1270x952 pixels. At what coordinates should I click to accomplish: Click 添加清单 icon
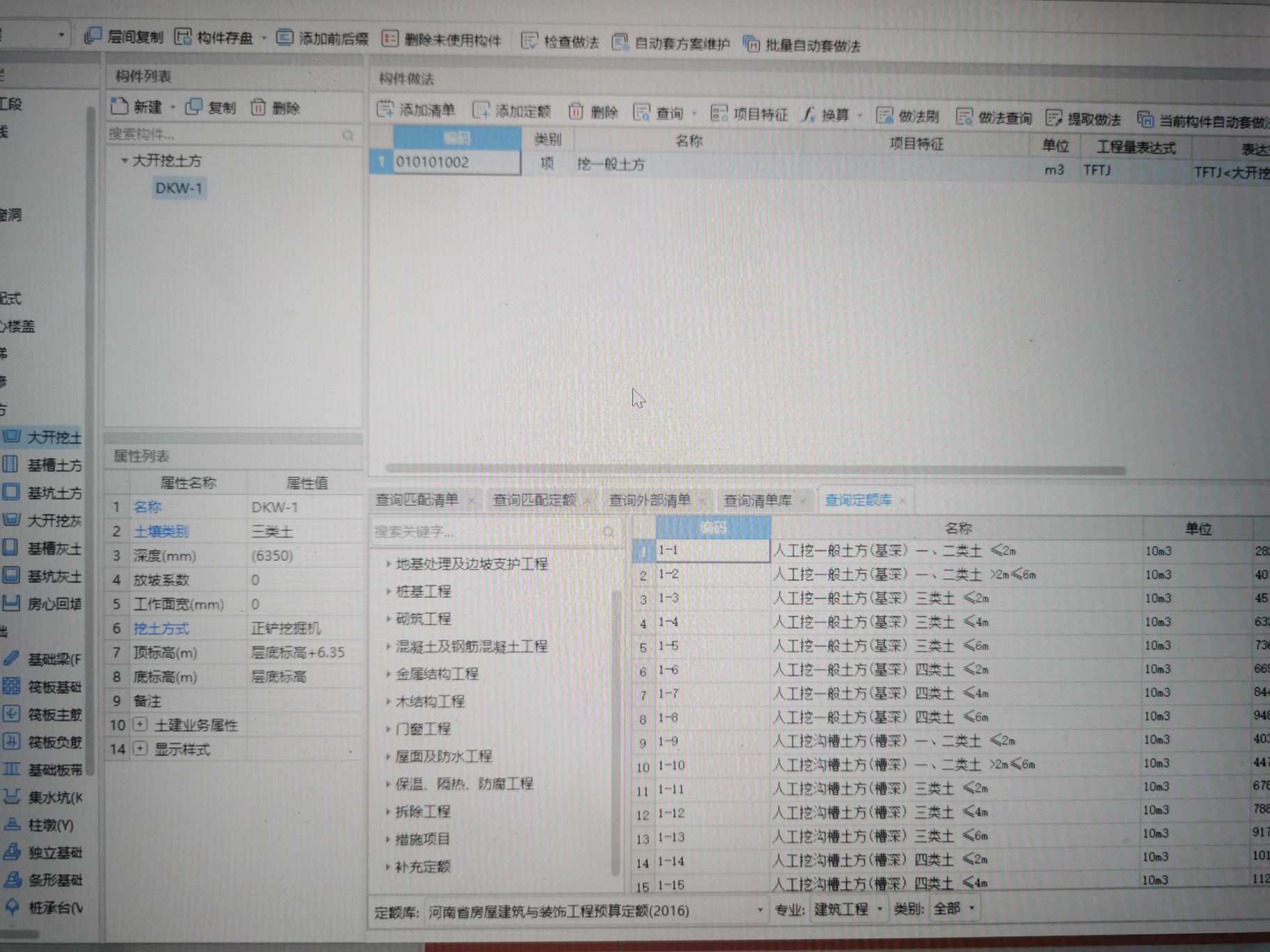coord(385,109)
